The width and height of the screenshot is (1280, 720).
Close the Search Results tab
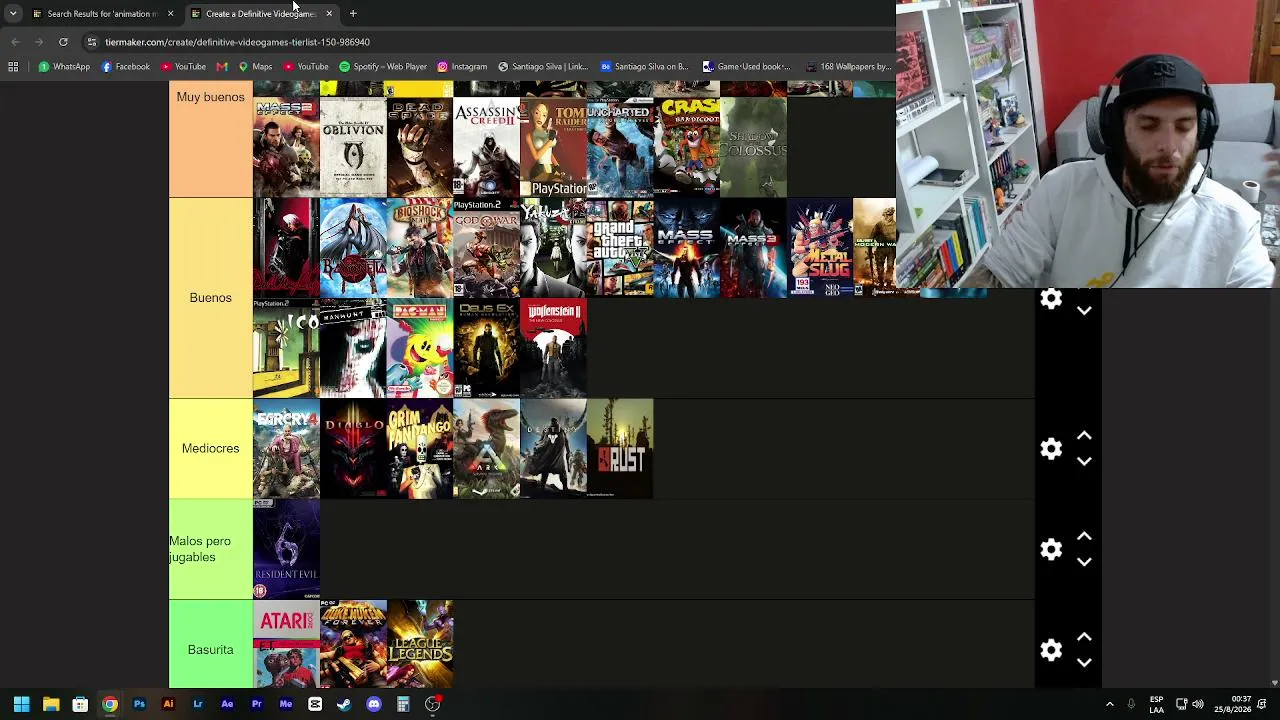click(x=170, y=13)
